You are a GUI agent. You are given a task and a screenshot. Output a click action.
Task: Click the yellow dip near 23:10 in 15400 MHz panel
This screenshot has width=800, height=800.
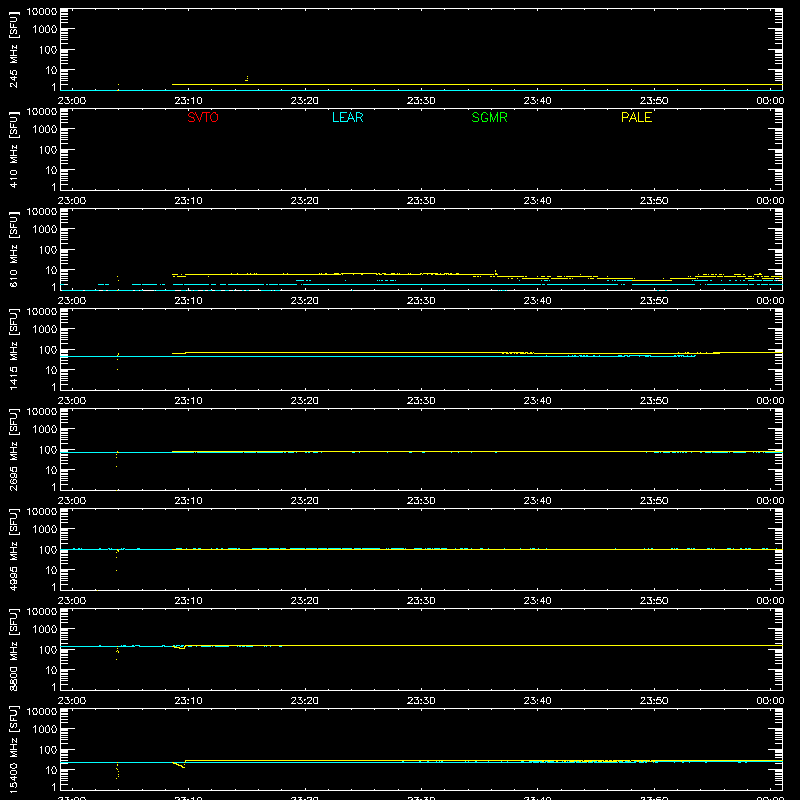point(180,764)
